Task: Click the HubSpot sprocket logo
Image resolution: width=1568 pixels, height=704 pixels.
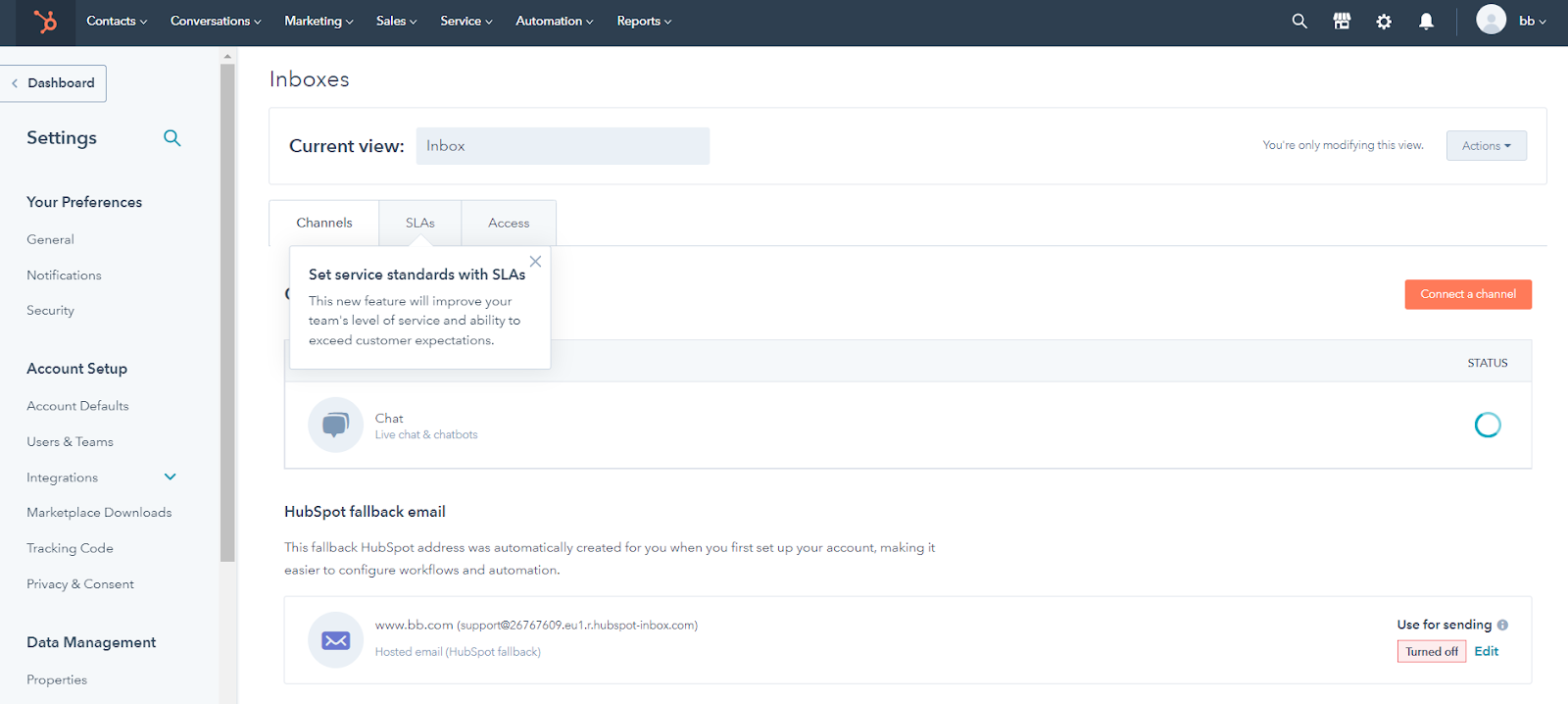Action: click(45, 22)
